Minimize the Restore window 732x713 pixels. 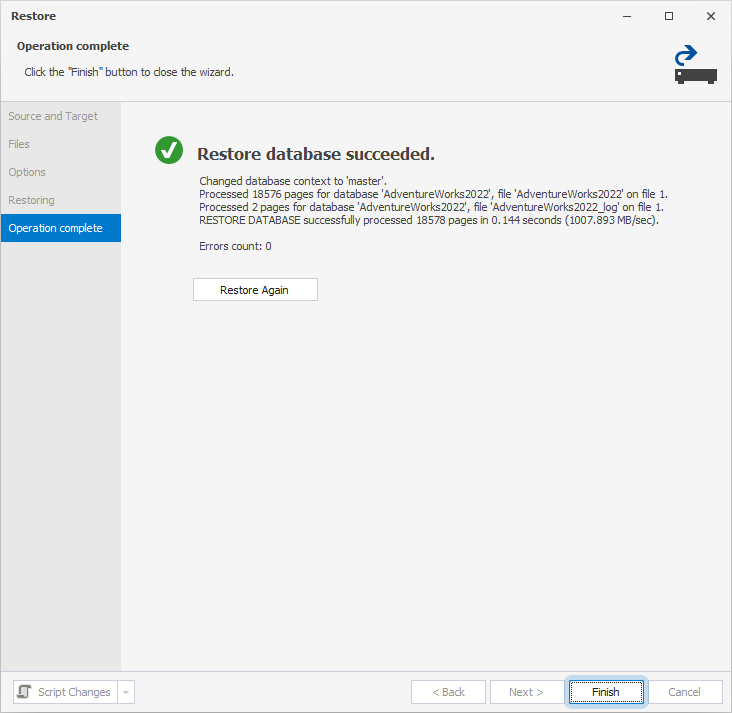point(627,16)
